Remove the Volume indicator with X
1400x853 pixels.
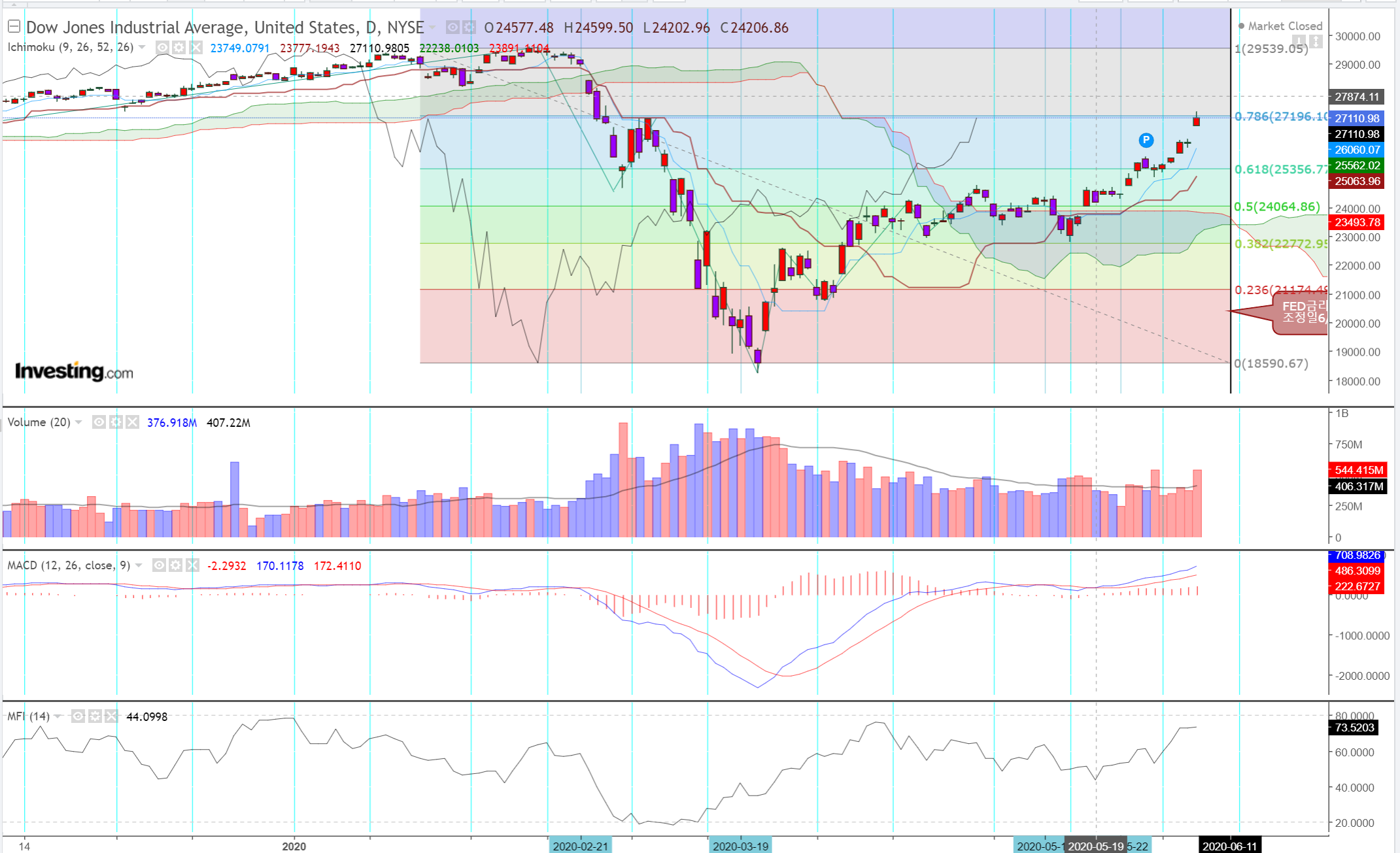click(133, 422)
